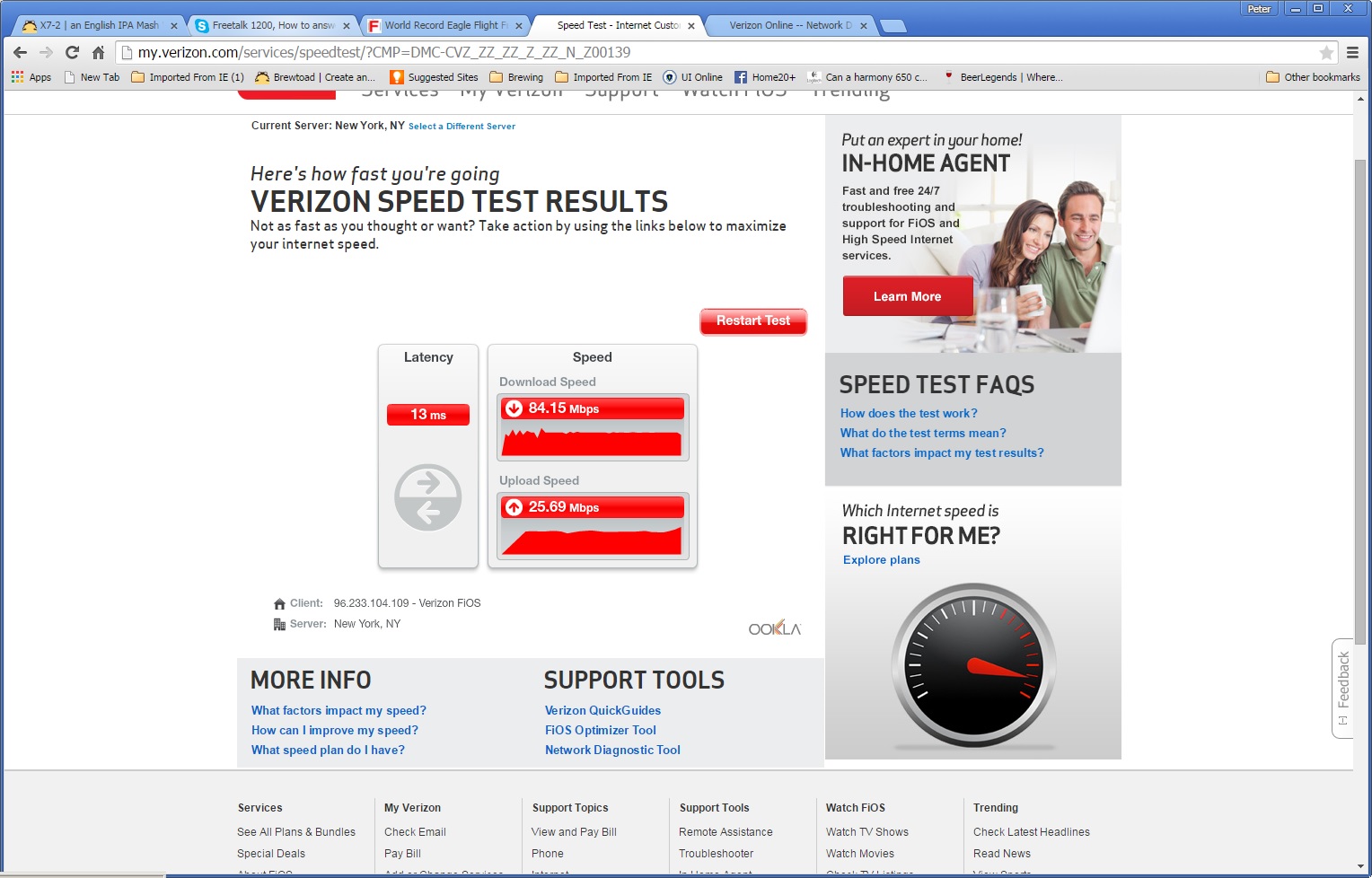The height and width of the screenshot is (878, 1372).
Task: Open the Home20+ Facebook bookmark
Action: point(765,77)
